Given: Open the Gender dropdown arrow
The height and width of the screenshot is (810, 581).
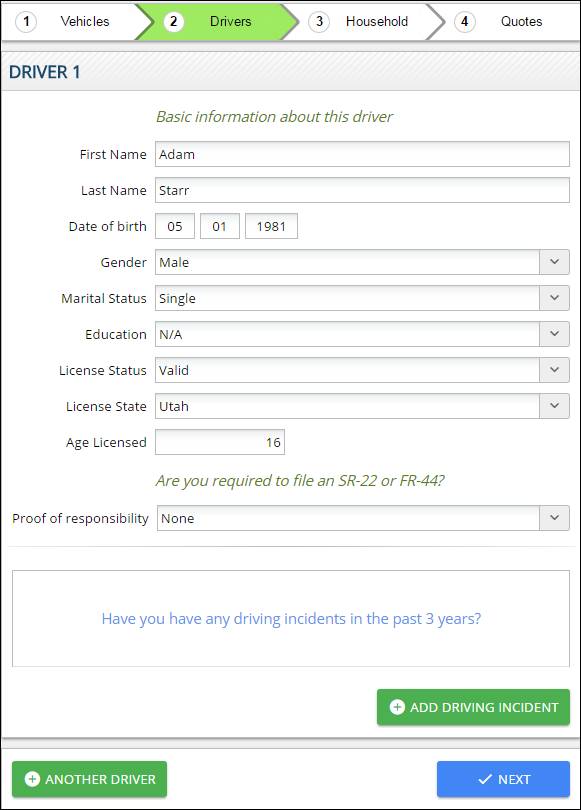Looking at the screenshot, I should (554, 262).
